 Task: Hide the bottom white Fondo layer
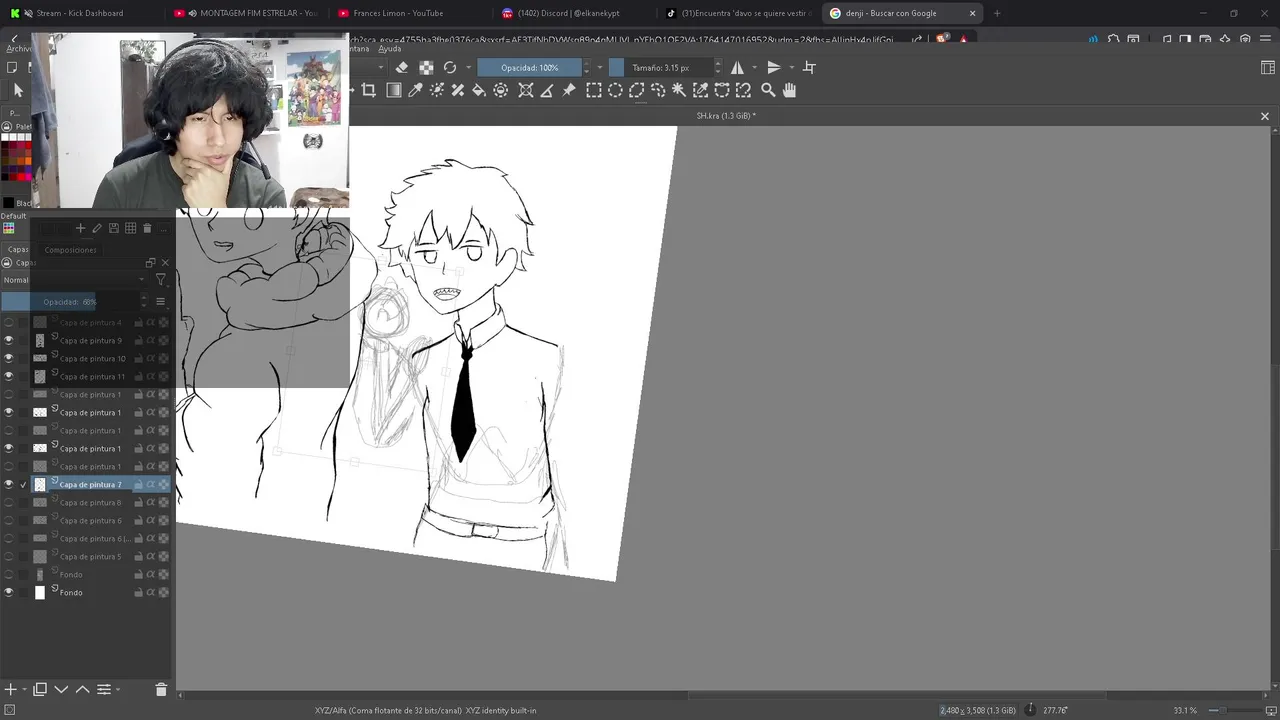point(9,592)
